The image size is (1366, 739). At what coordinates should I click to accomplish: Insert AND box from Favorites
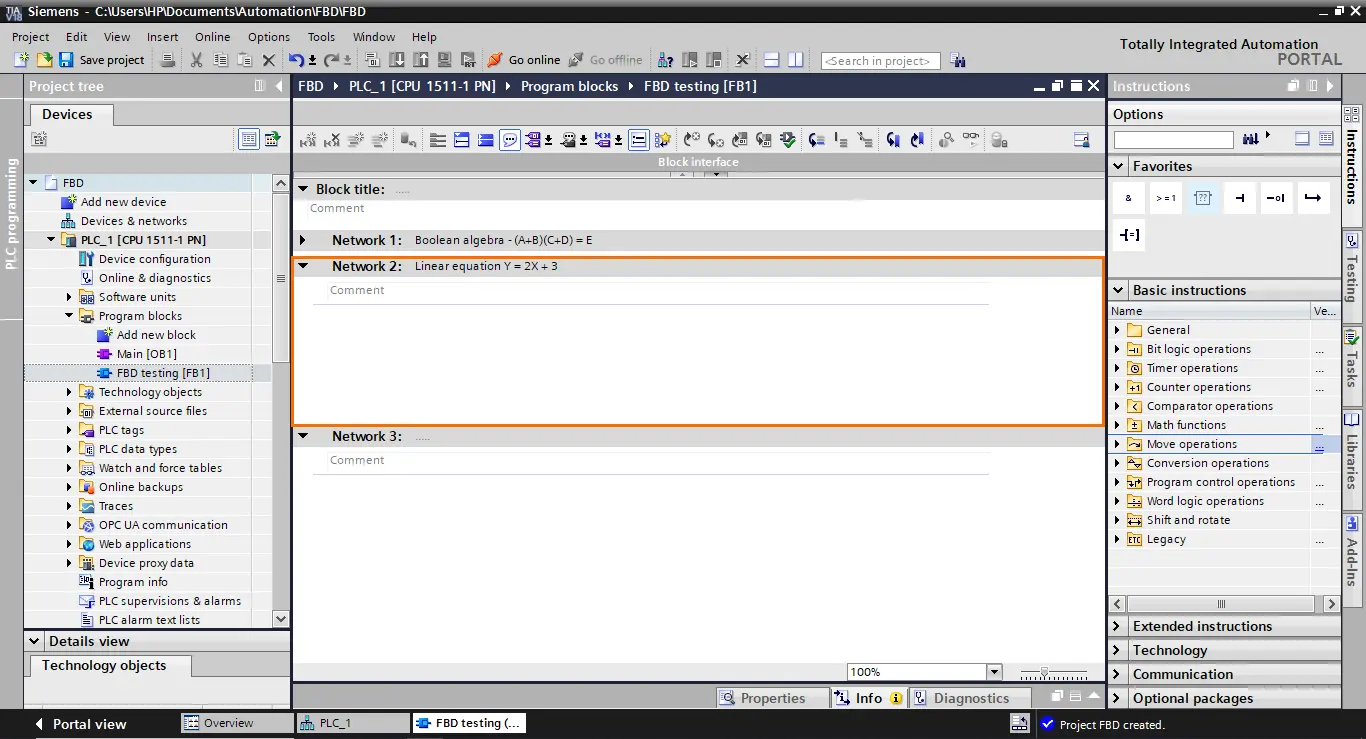click(x=1128, y=198)
